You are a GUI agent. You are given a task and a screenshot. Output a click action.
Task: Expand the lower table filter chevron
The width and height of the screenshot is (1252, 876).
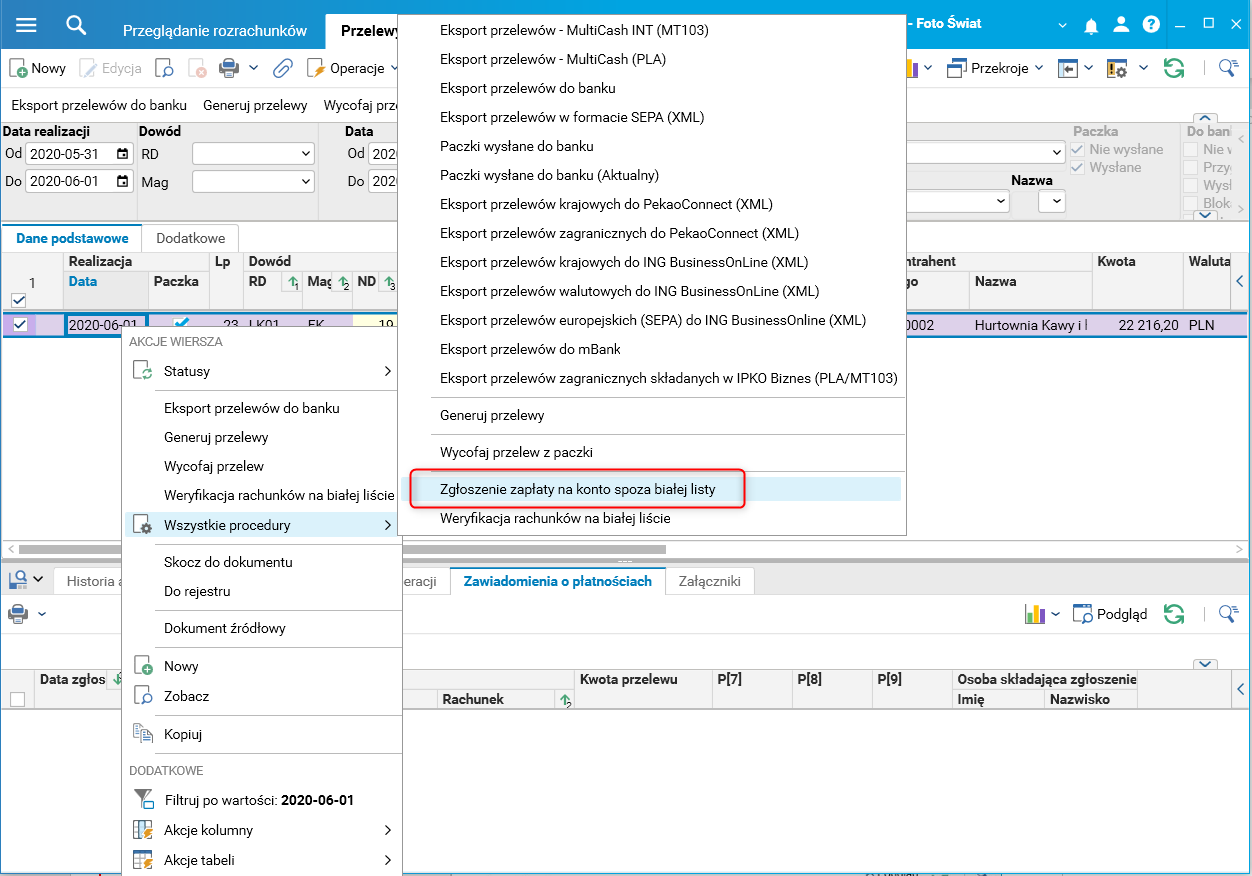click(1205, 664)
